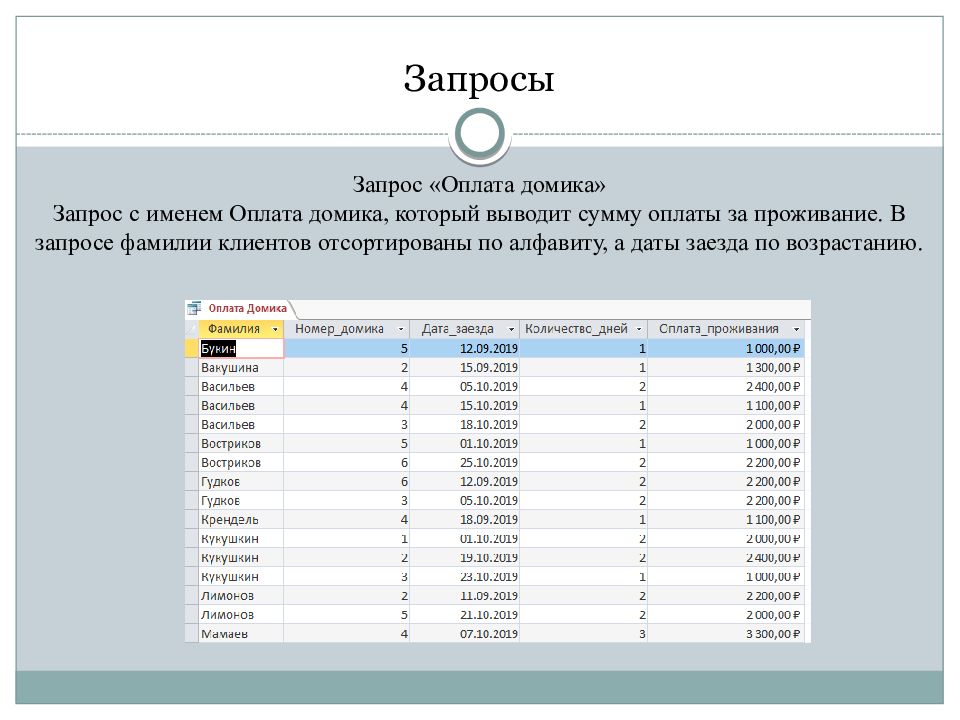Open the Номер_домика column dropdown arrow
The width and height of the screenshot is (960, 720).
401,329
